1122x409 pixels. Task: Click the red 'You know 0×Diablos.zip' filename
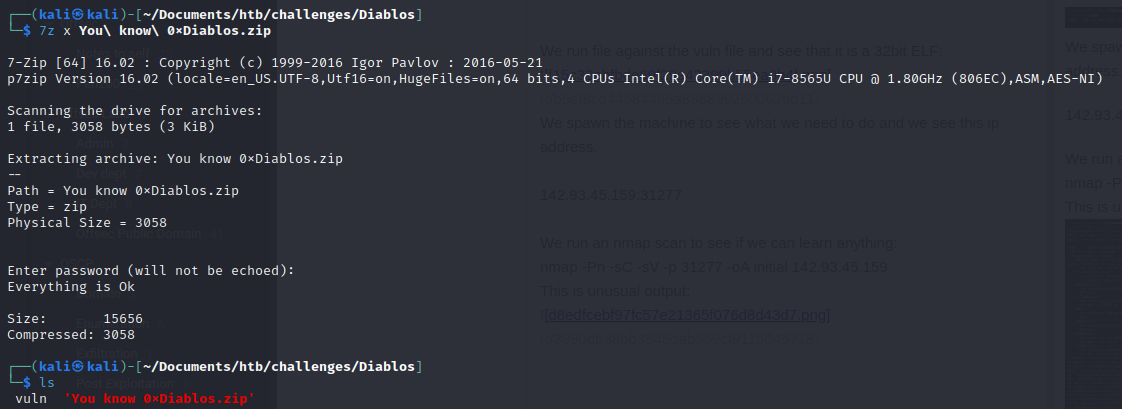pos(160,398)
